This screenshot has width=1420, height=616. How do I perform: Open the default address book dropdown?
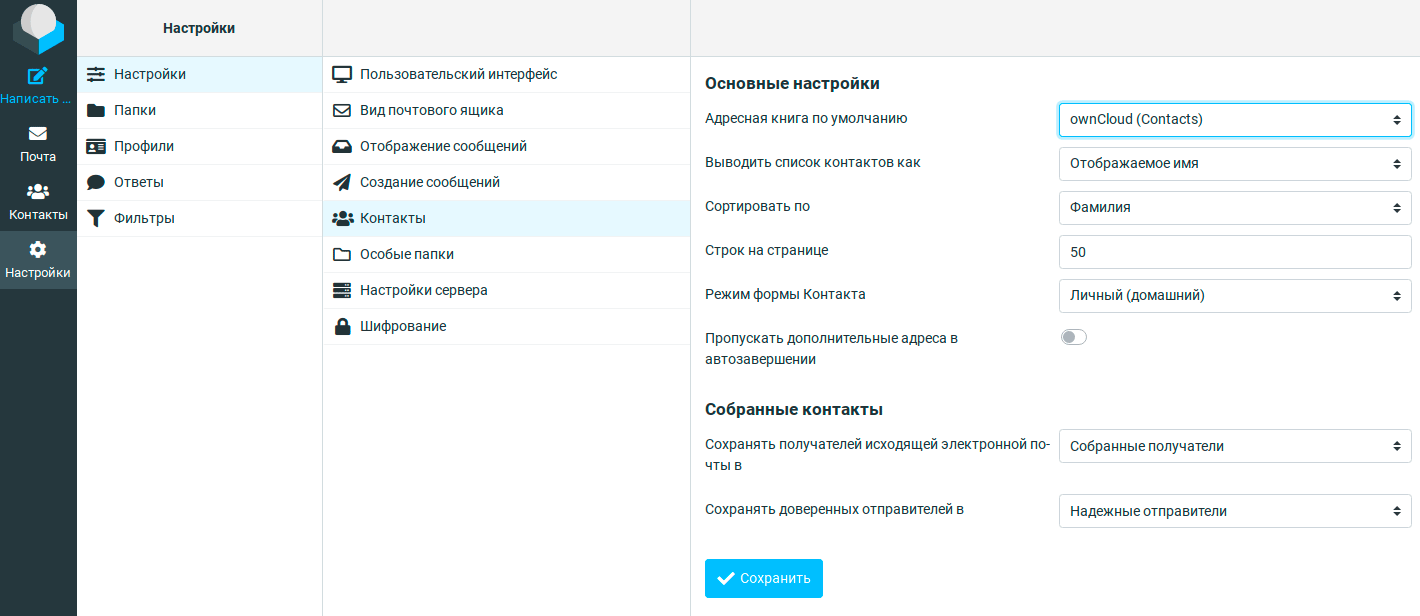(1234, 120)
